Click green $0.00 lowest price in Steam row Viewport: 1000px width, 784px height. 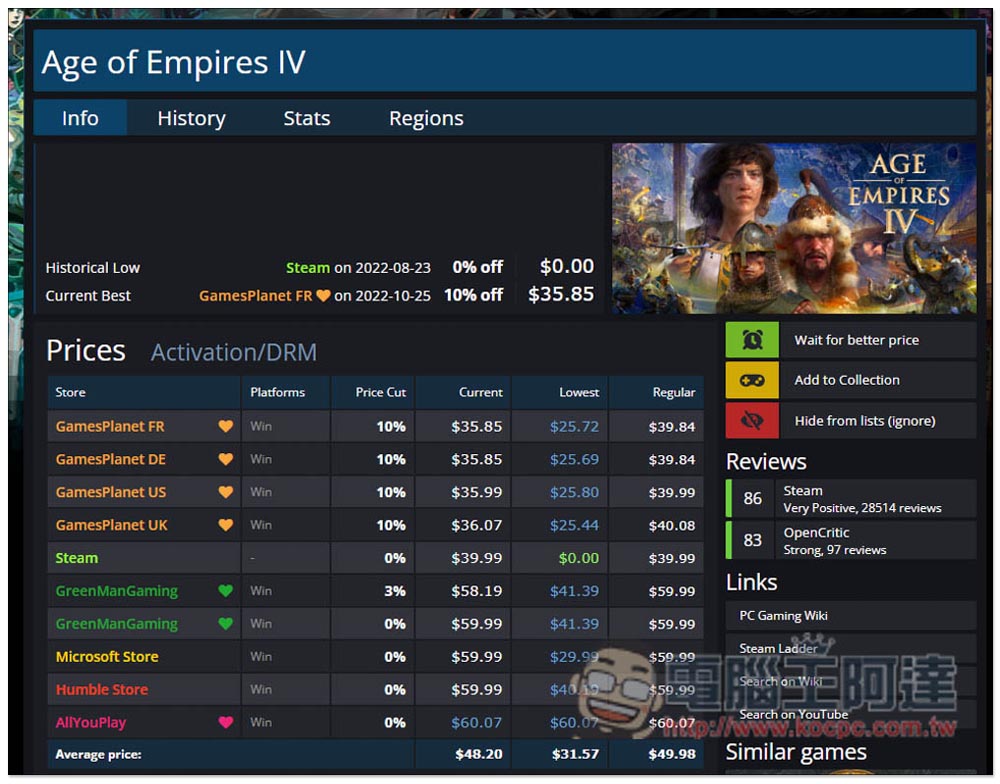(578, 558)
